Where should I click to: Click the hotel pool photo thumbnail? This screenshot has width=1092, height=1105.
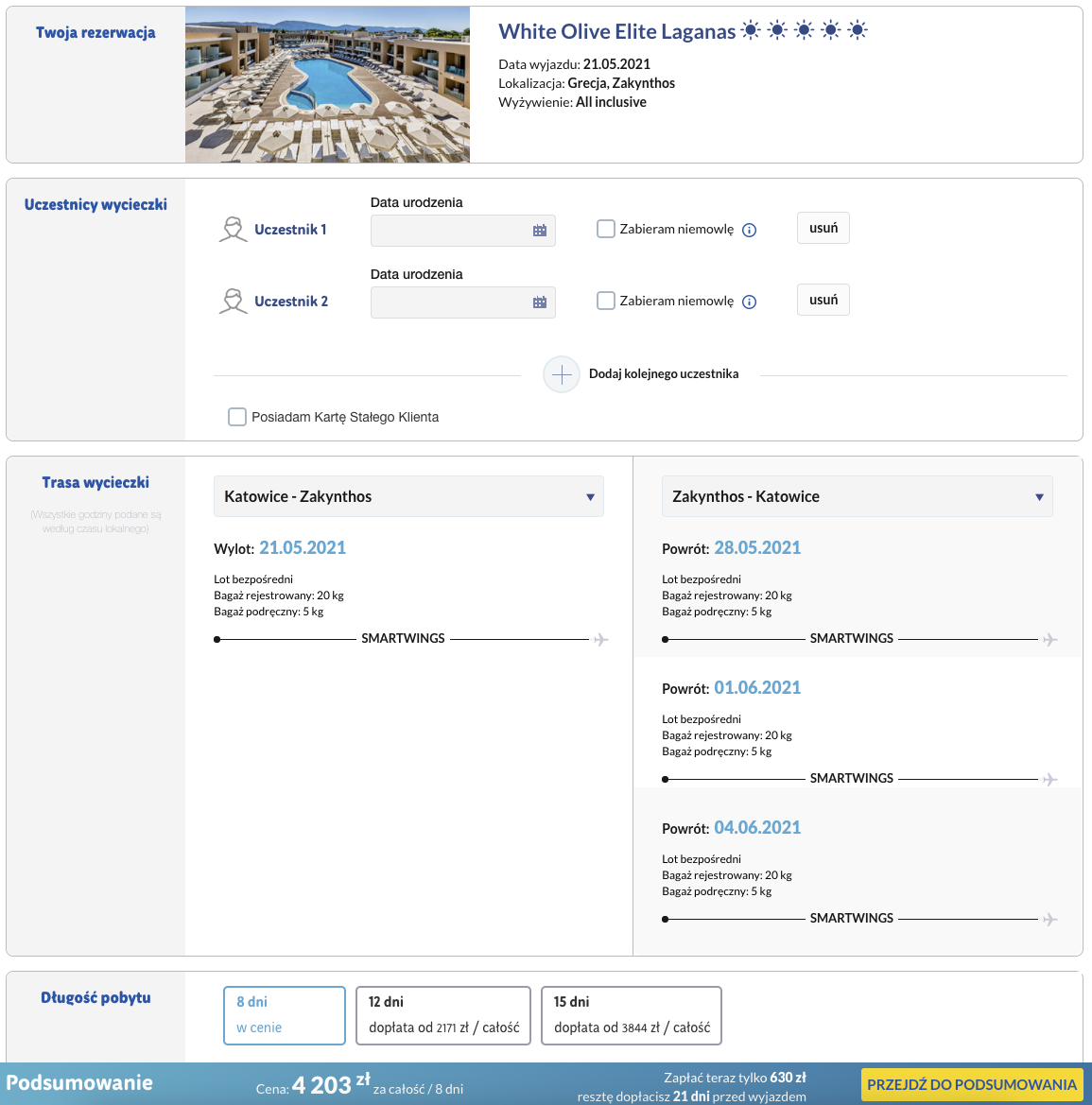(328, 84)
